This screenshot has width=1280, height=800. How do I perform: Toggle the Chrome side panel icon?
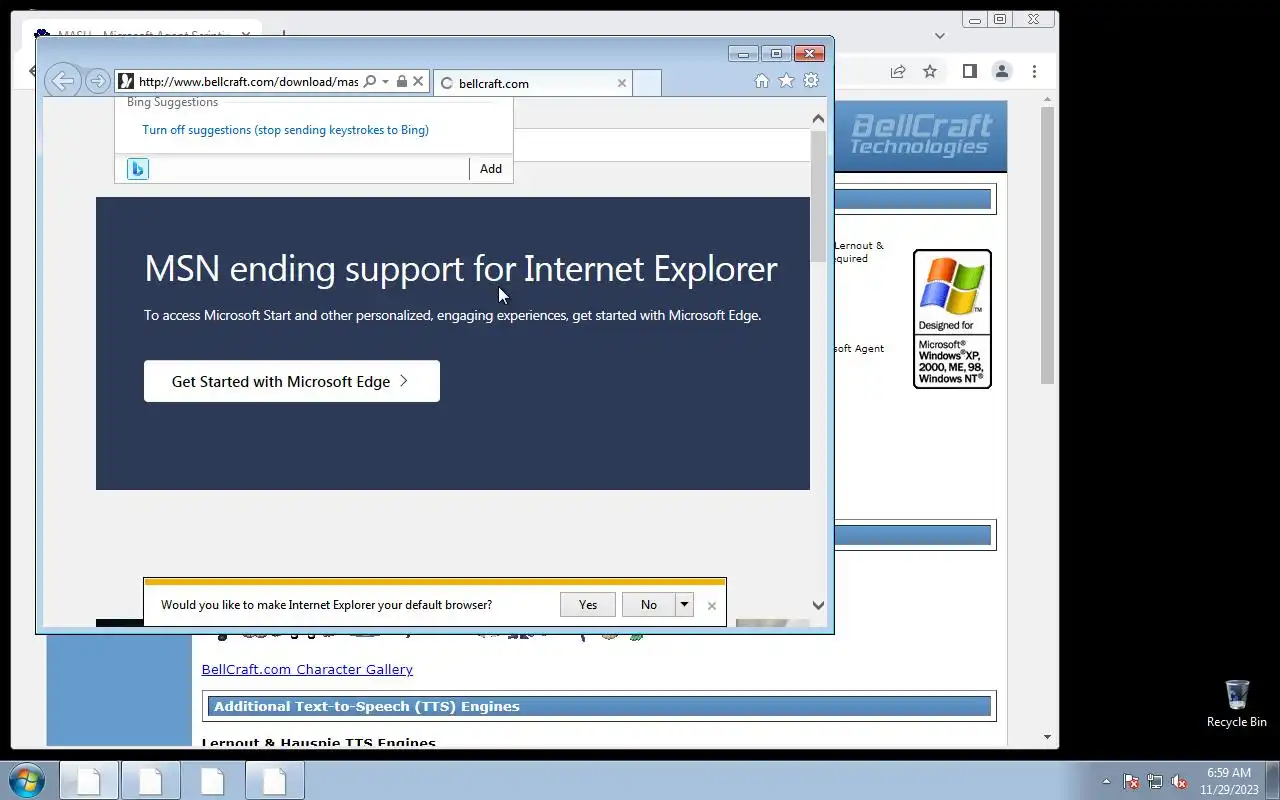969,71
